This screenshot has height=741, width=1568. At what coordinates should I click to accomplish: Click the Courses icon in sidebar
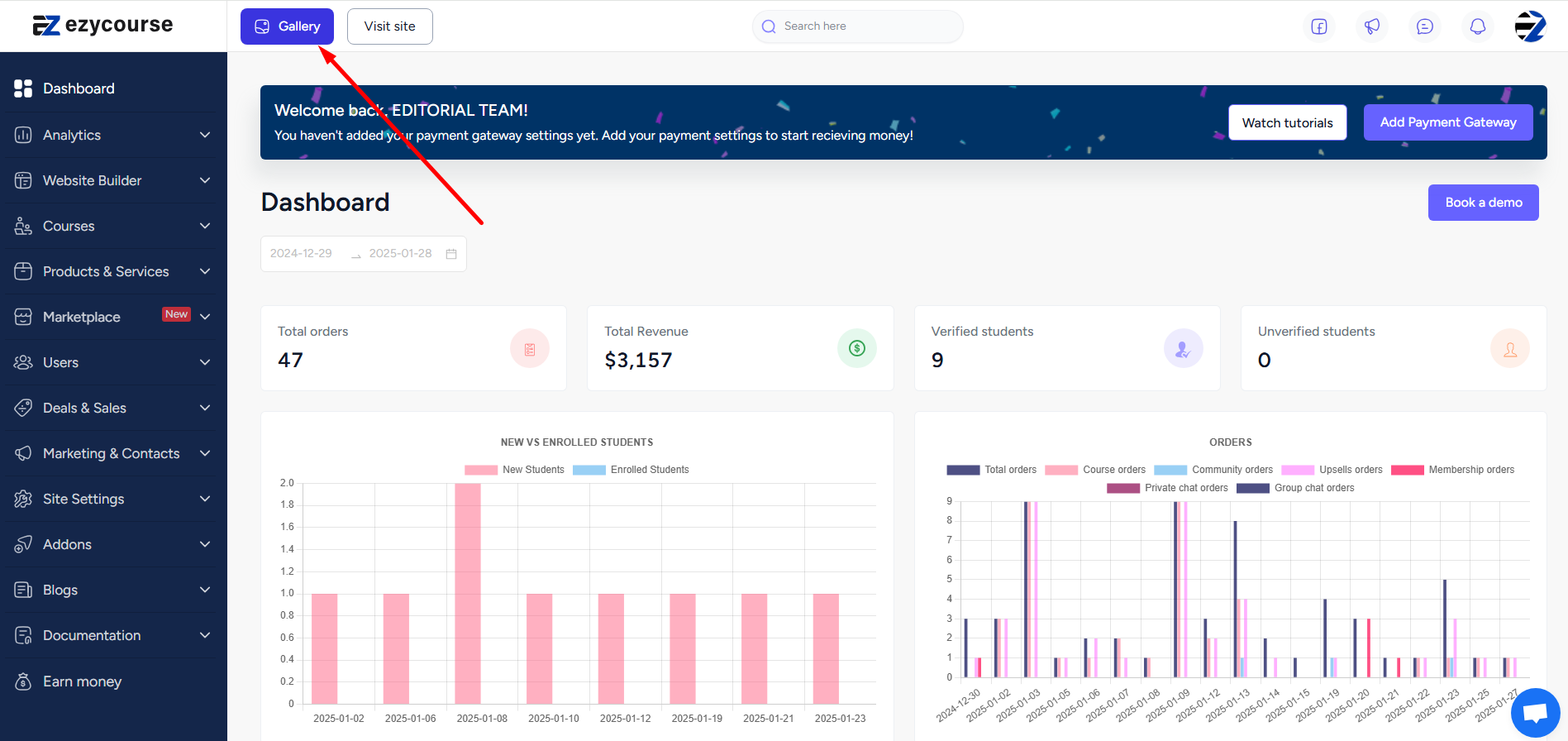(23, 226)
